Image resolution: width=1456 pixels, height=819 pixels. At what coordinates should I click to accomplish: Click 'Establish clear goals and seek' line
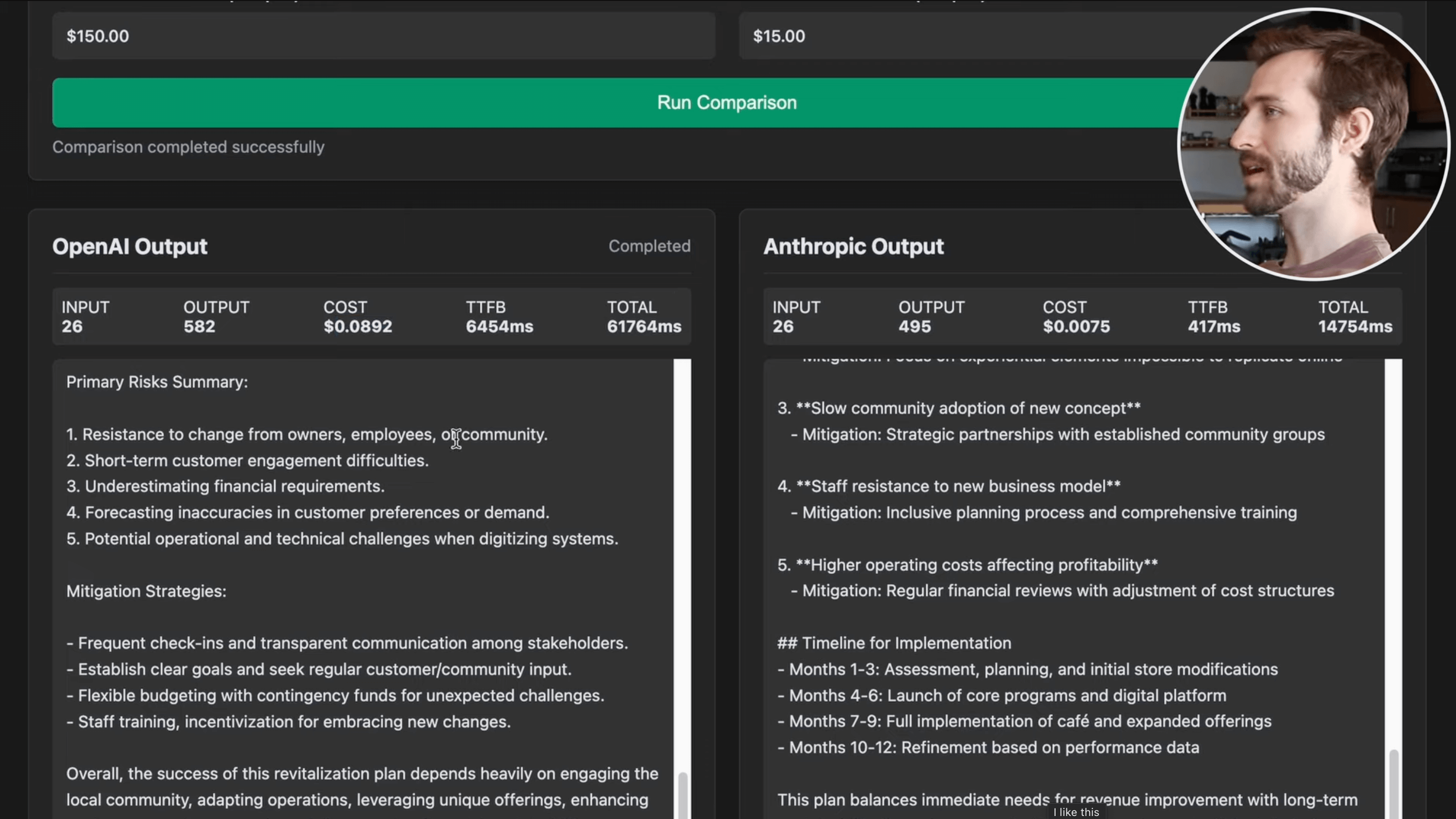pyautogui.click(x=320, y=669)
